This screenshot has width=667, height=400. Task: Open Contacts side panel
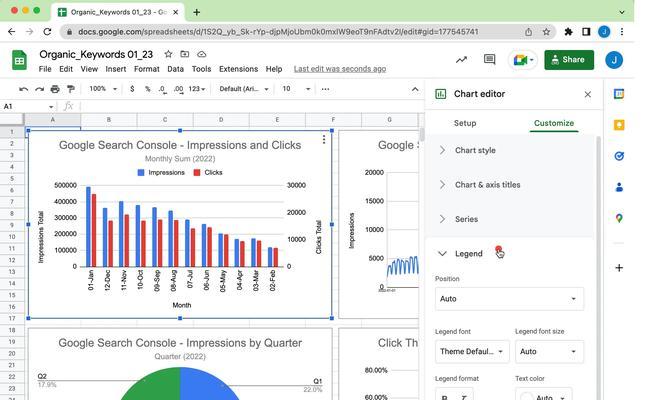tap(619, 187)
